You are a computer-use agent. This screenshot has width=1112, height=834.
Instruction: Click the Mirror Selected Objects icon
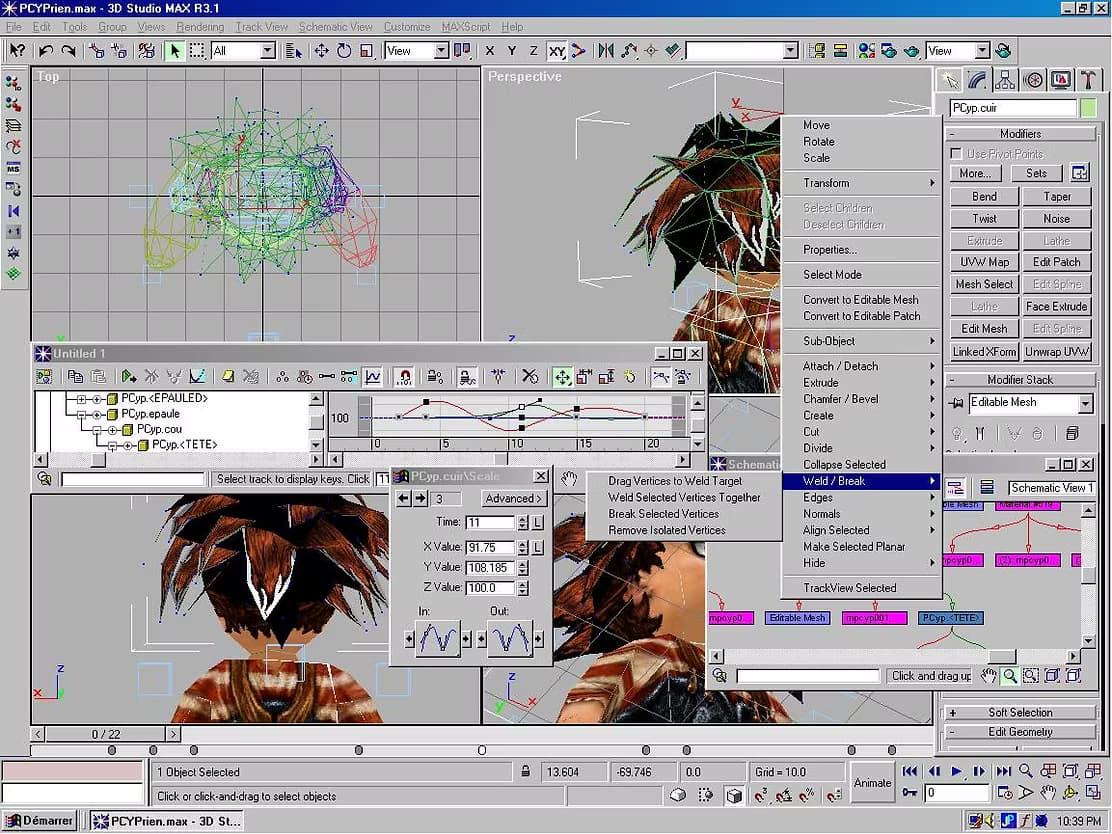606,51
